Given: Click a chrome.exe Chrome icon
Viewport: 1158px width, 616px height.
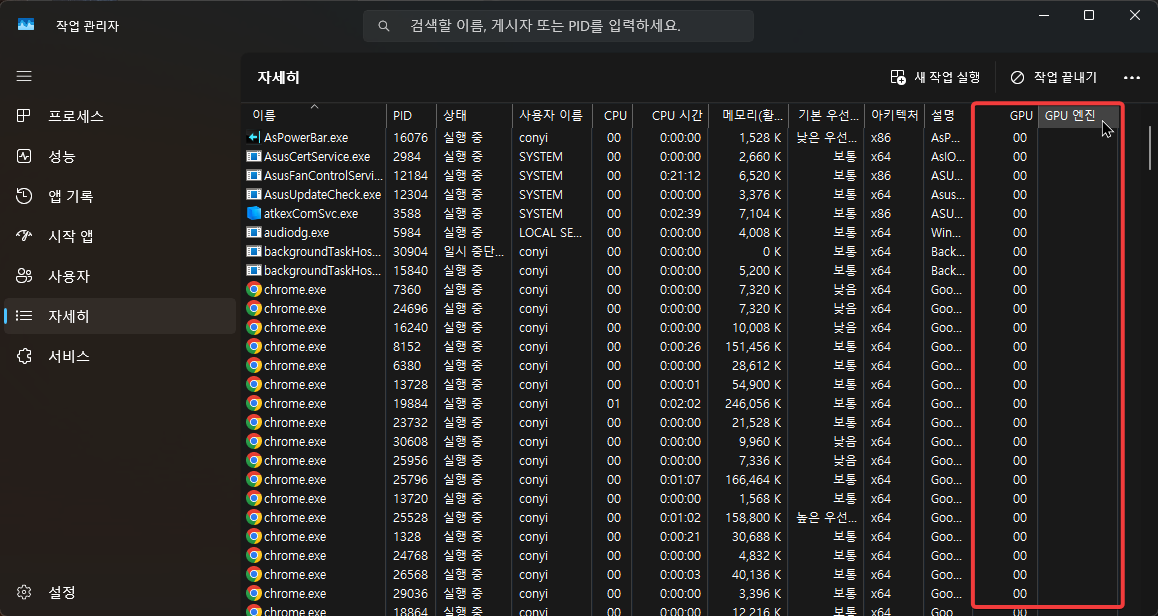Looking at the screenshot, I should tap(252, 289).
